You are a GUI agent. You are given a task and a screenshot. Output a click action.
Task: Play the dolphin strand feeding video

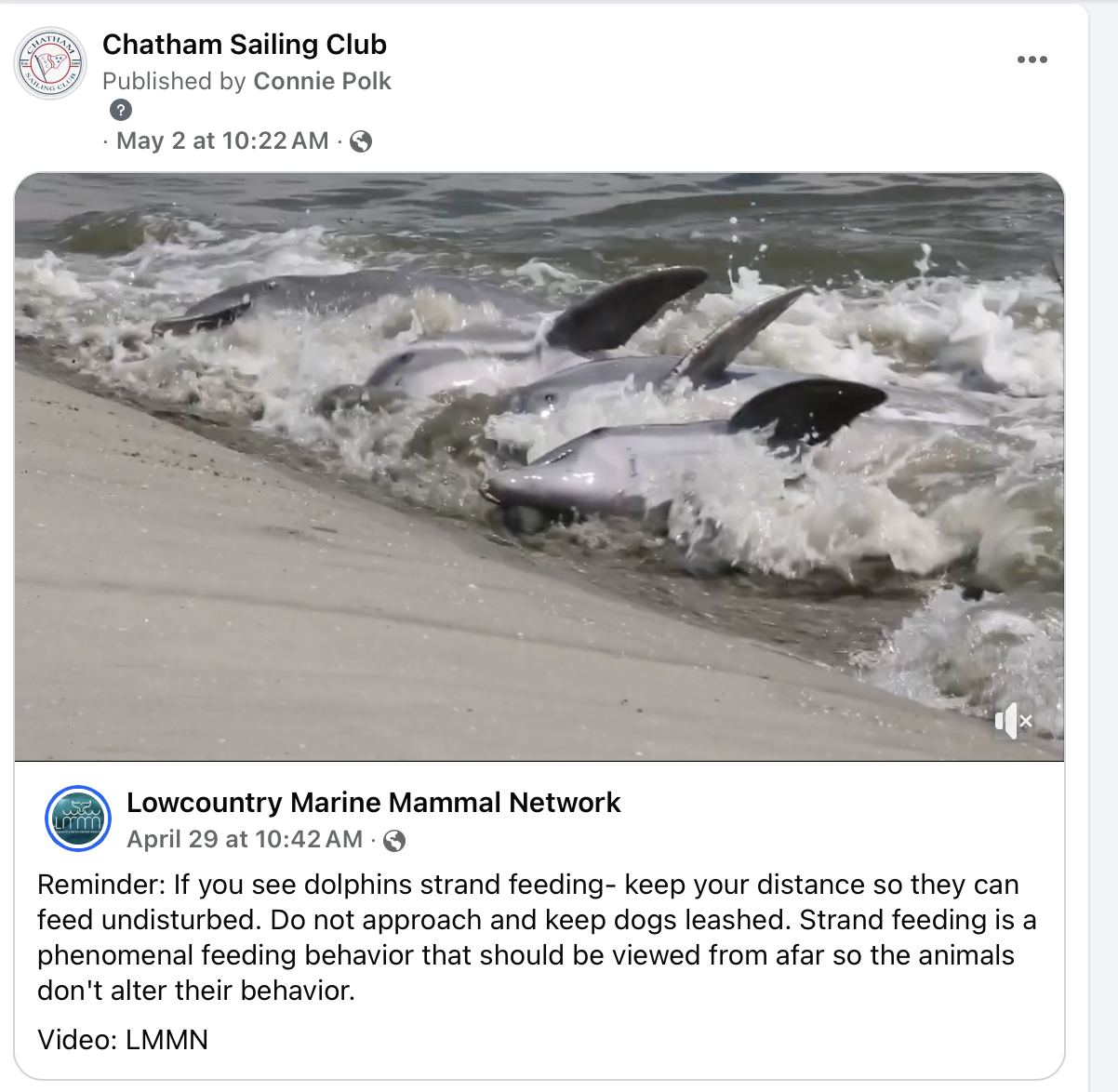(x=539, y=467)
